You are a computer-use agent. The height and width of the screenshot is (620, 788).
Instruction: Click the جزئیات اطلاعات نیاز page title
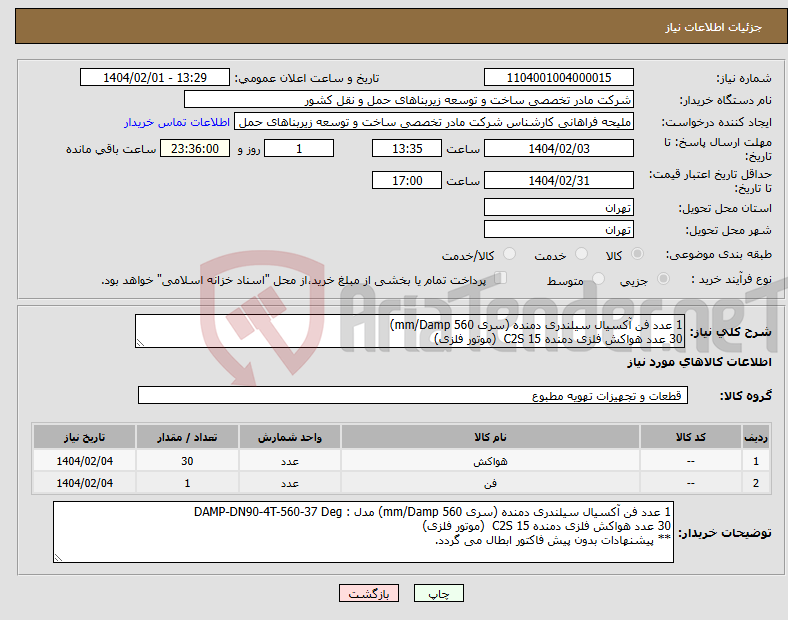pyautogui.click(x=714, y=27)
